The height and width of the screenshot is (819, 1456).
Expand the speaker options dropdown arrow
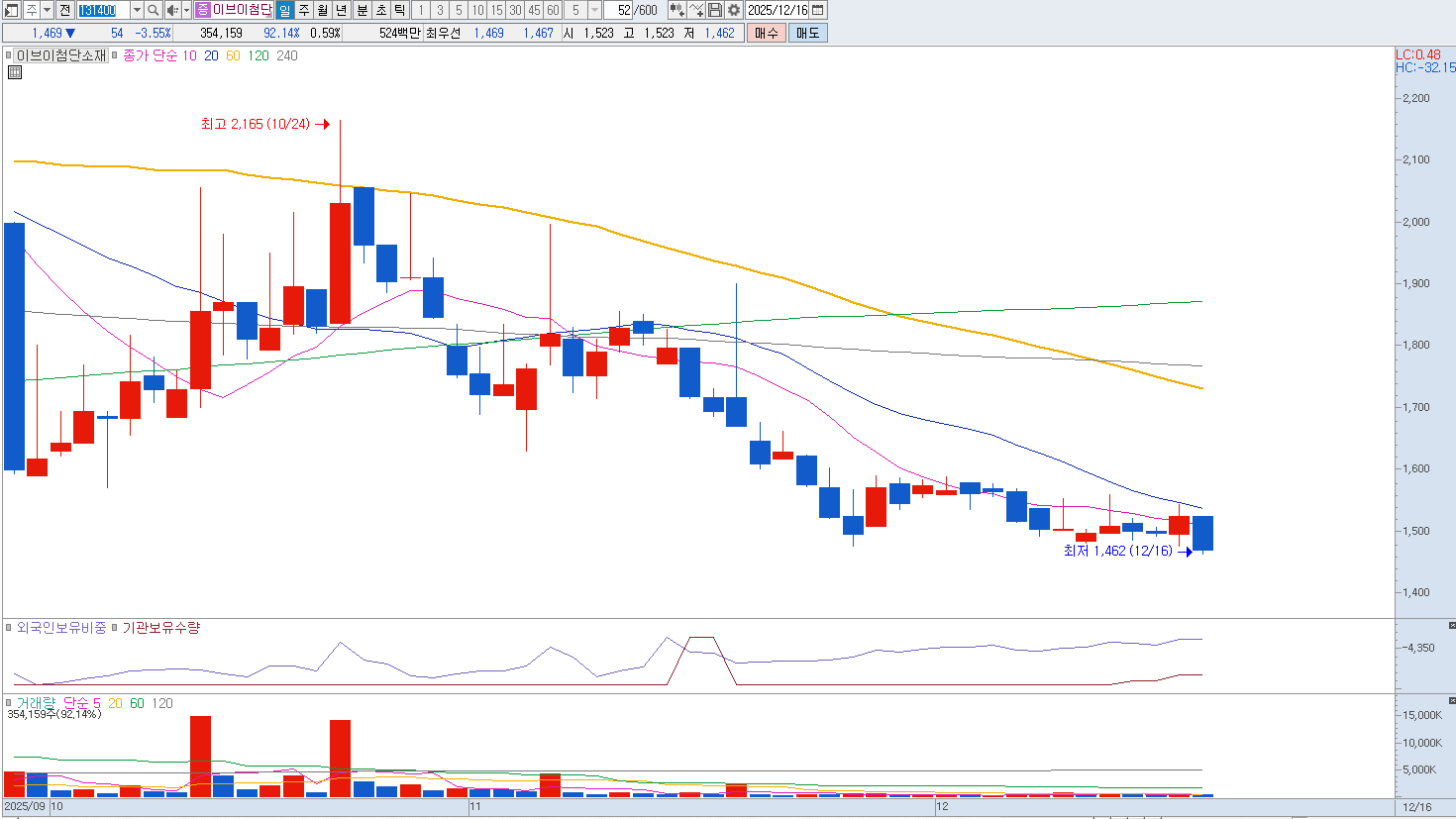coord(186,10)
